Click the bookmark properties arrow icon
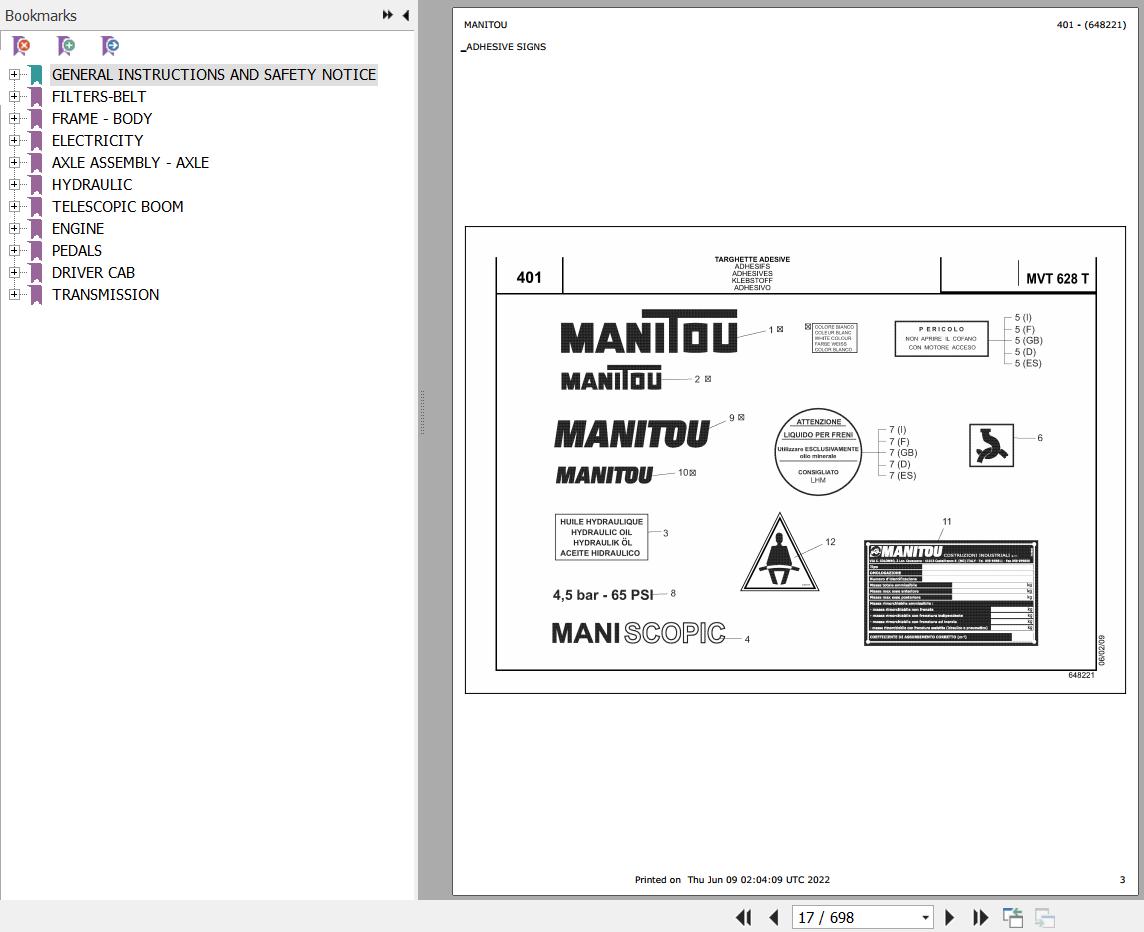Image resolution: width=1144 pixels, height=932 pixels. click(x=109, y=46)
